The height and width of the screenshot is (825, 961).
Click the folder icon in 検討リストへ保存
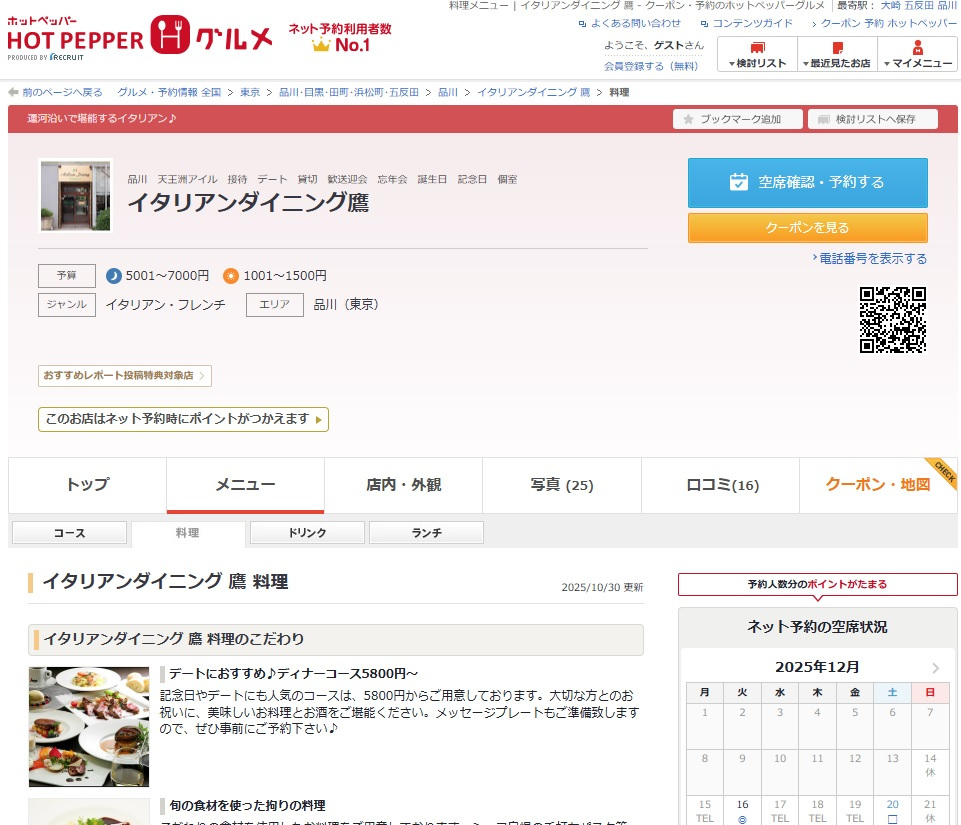click(x=824, y=120)
